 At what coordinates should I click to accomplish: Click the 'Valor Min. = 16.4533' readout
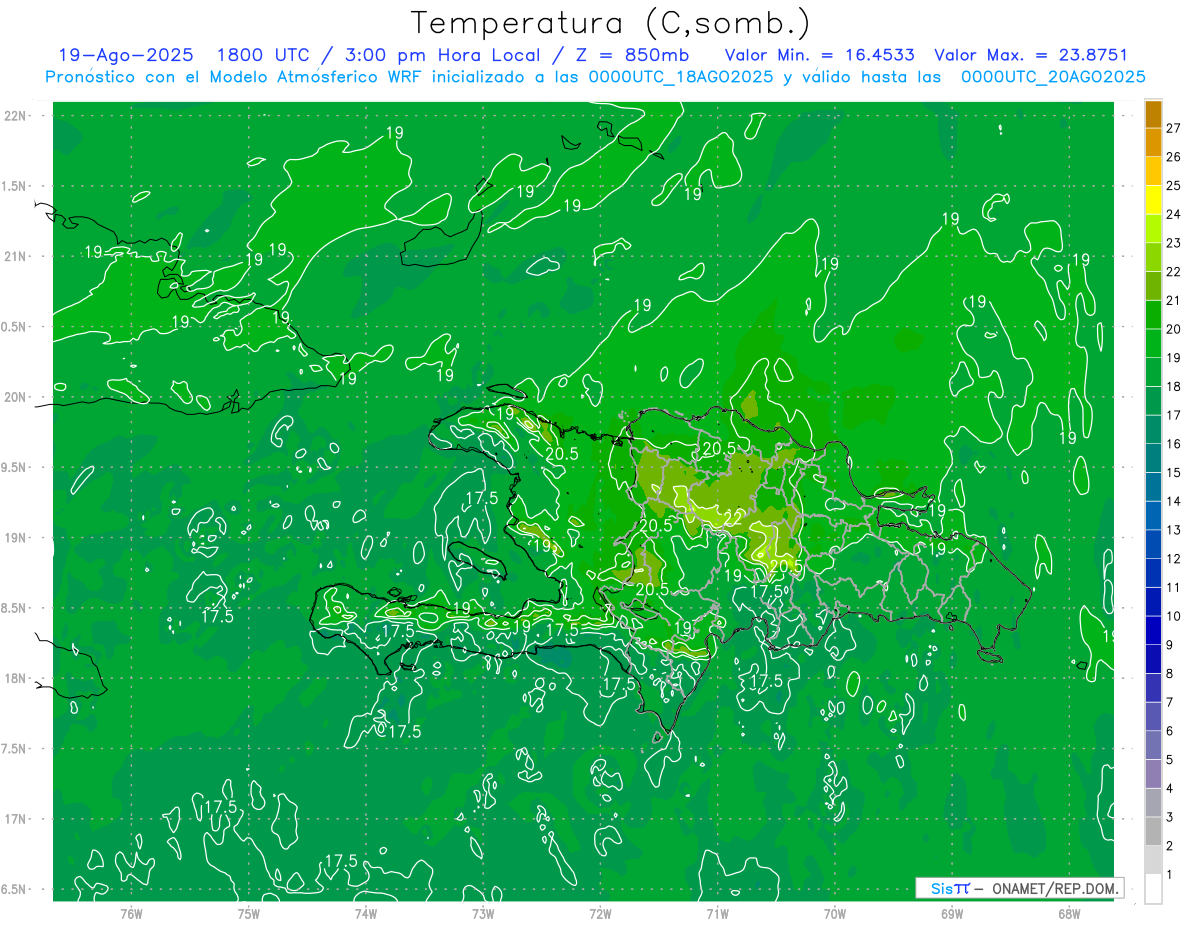point(820,55)
